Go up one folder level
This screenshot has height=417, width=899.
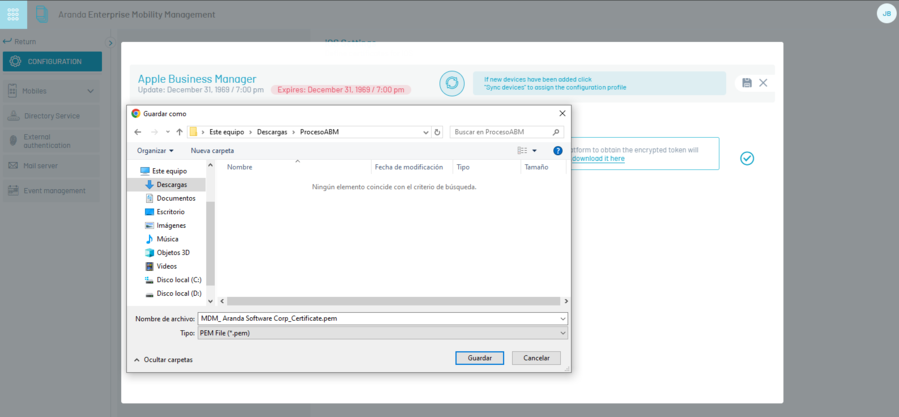point(179,132)
